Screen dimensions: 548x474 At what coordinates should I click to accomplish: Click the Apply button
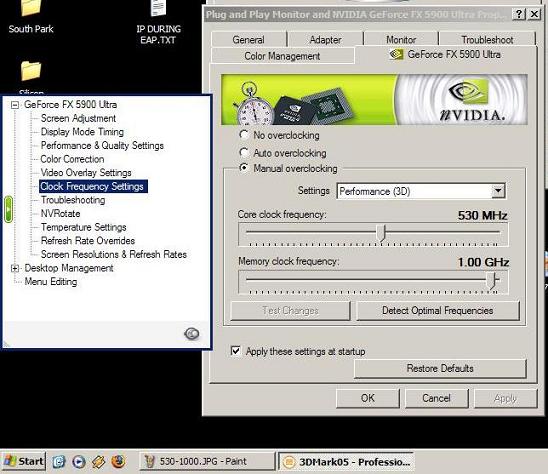[x=505, y=398]
